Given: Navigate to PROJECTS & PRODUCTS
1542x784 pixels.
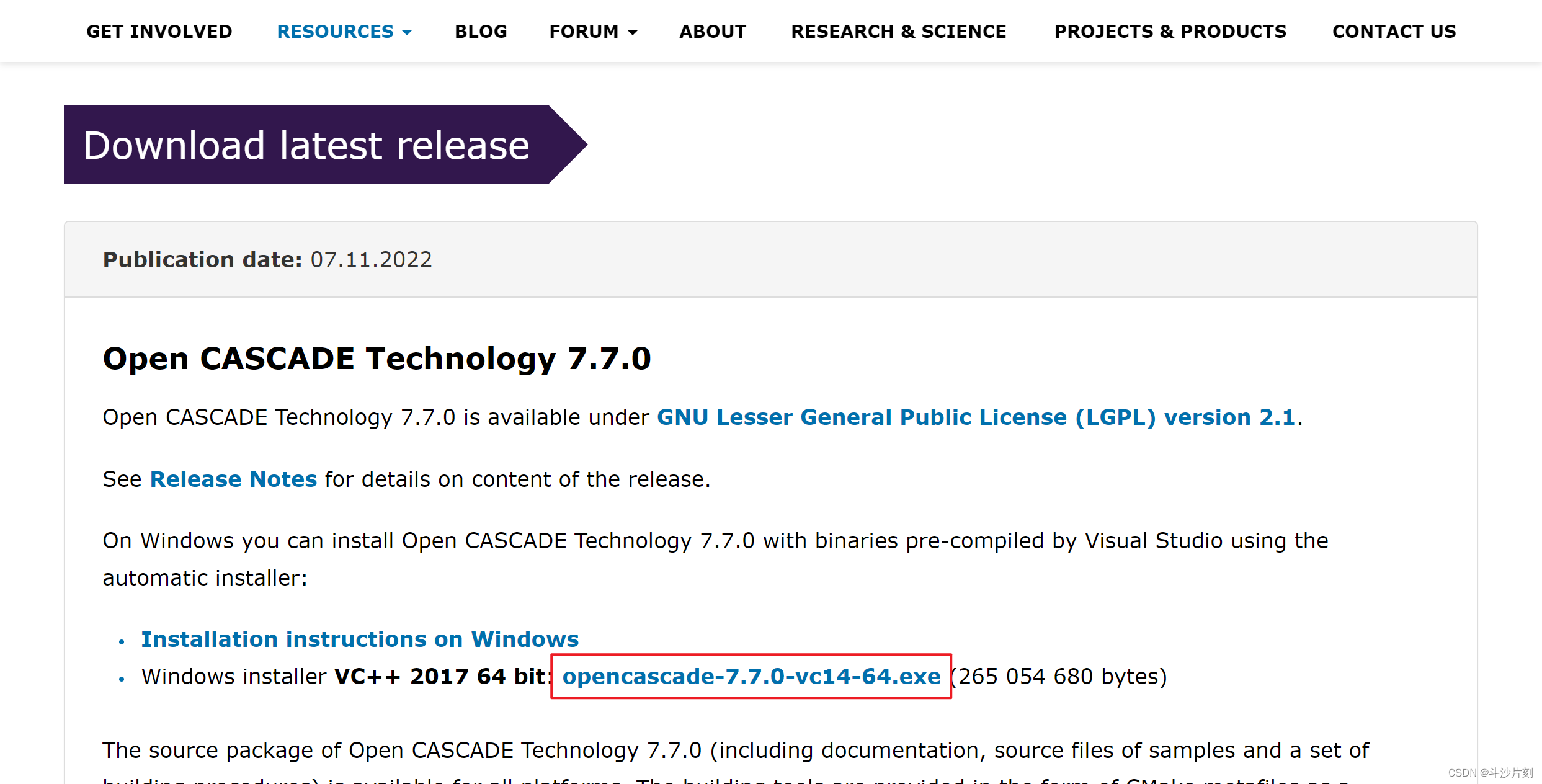Looking at the screenshot, I should coord(1170,32).
